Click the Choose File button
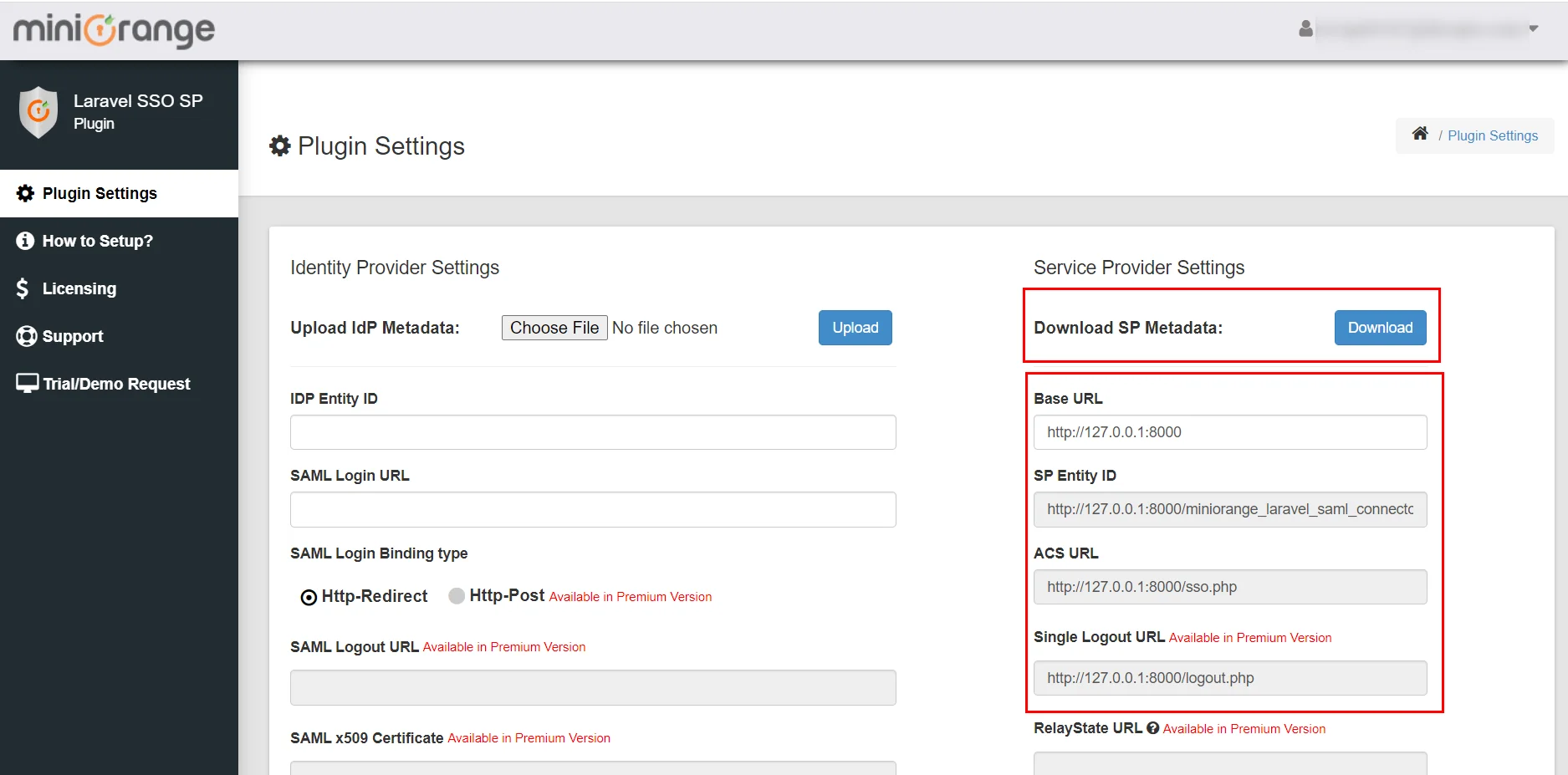Image resolution: width=1568 pixels, height=775 pixels. pyautogui.click(x=554, y=328)
